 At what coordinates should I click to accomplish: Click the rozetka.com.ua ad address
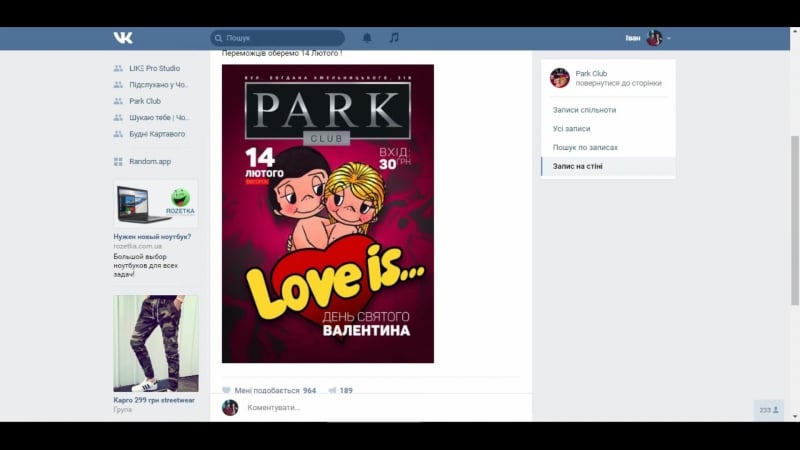point(138,246)
